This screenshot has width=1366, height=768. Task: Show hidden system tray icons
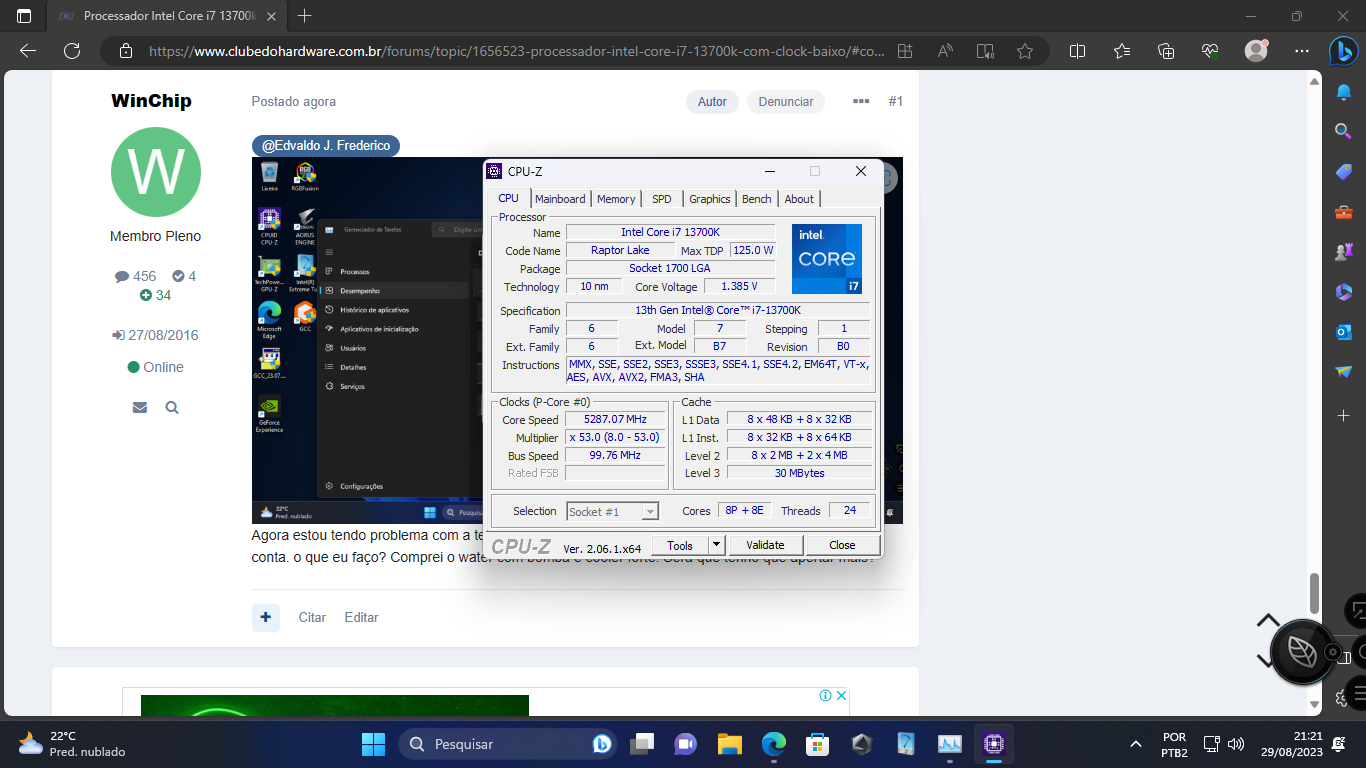click(1135, 744)
